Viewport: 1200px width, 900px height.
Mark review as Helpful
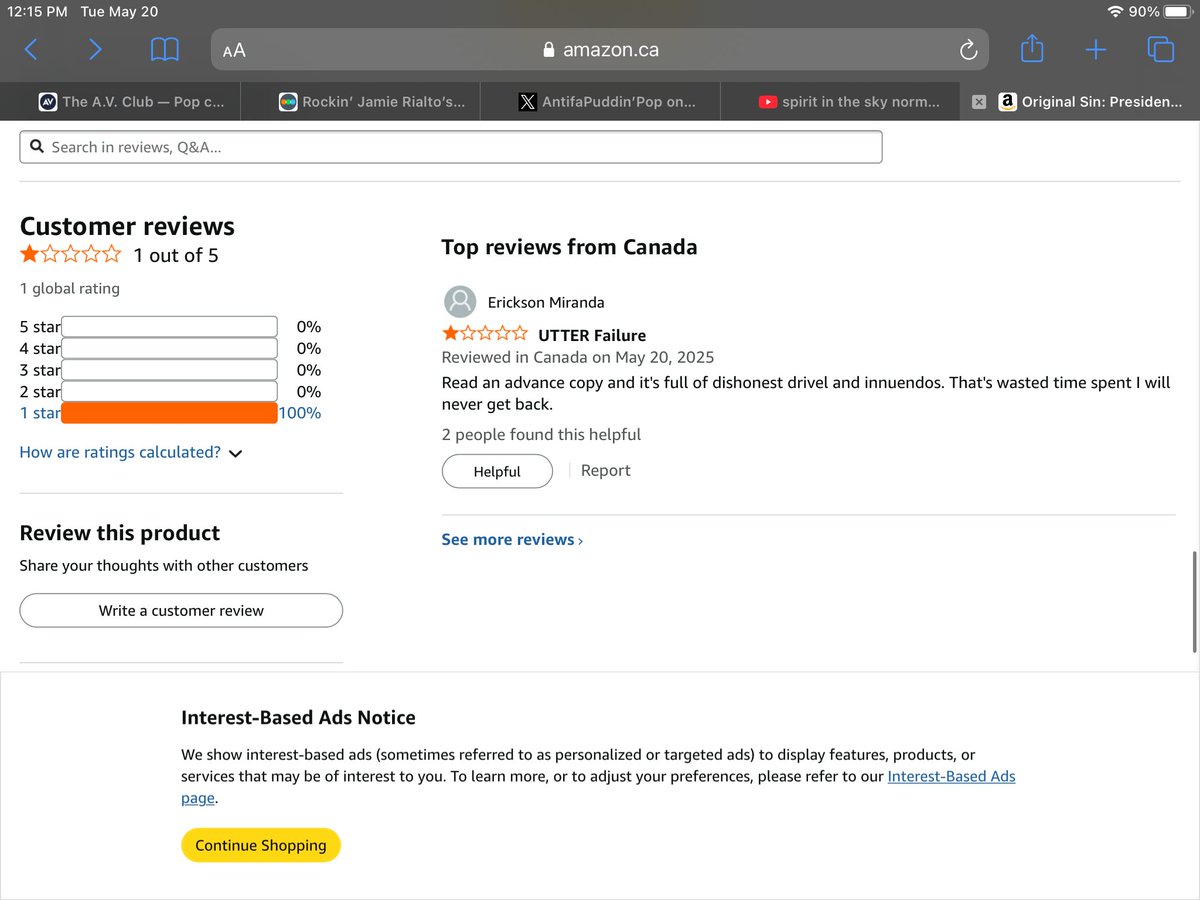497,471
